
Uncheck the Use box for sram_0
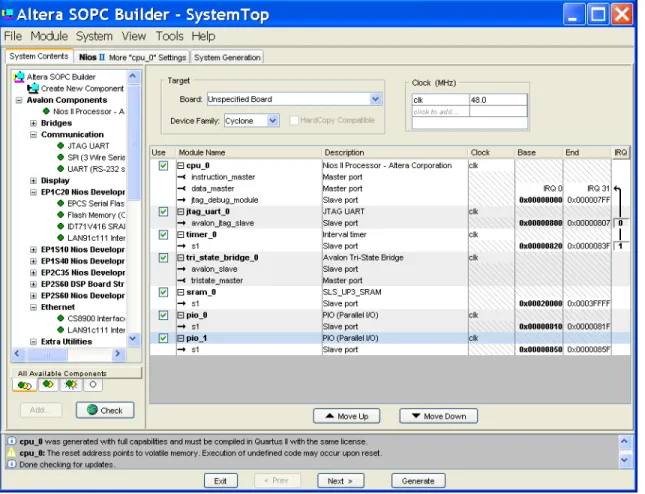[163, 292]
